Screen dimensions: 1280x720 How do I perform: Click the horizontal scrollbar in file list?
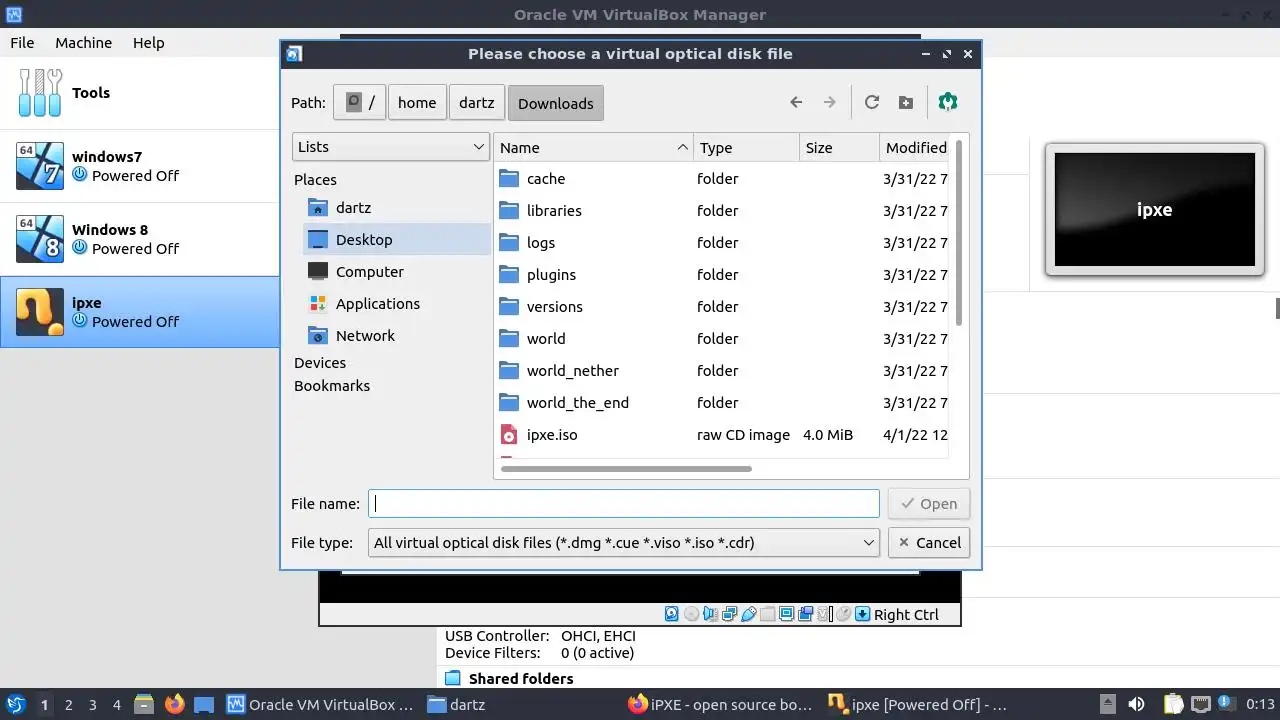click(626, 467)
